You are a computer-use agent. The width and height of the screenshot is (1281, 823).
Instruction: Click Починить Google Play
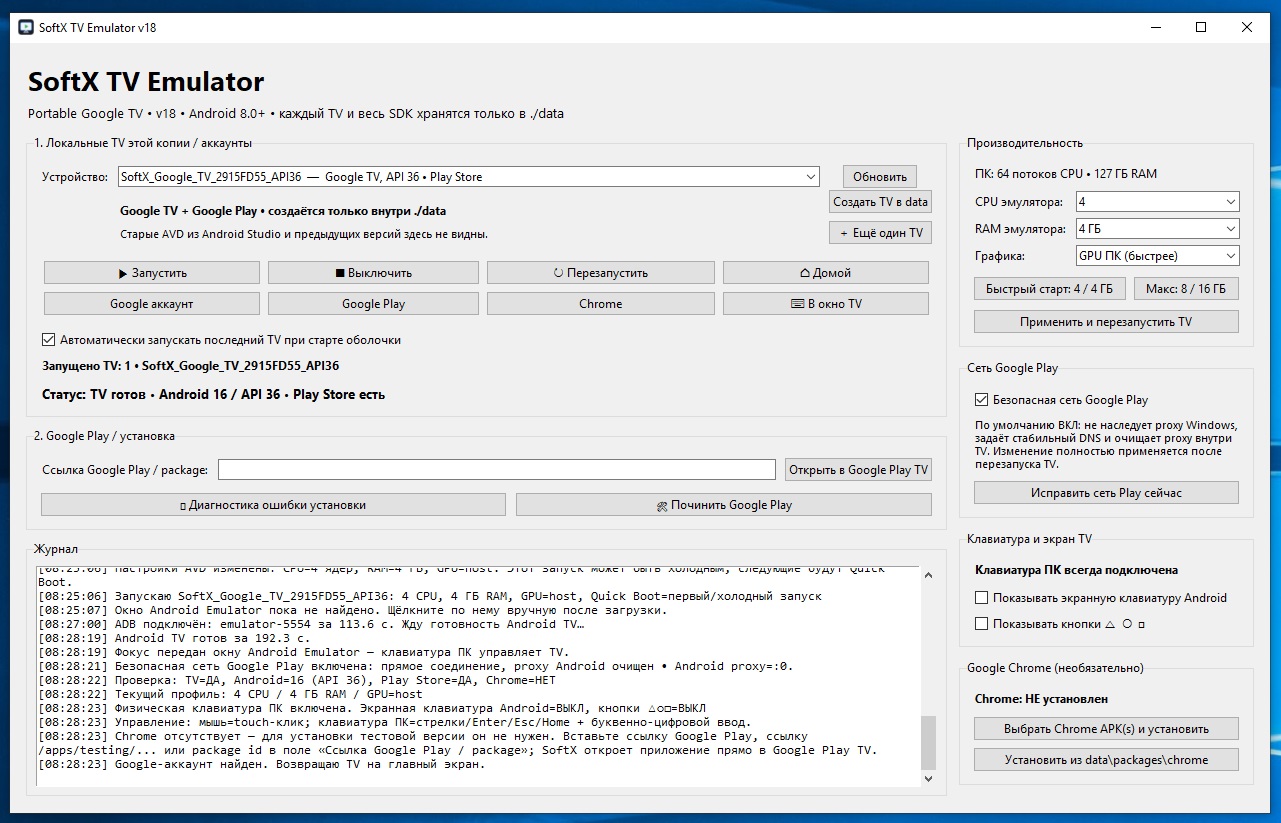pos(724,504)
